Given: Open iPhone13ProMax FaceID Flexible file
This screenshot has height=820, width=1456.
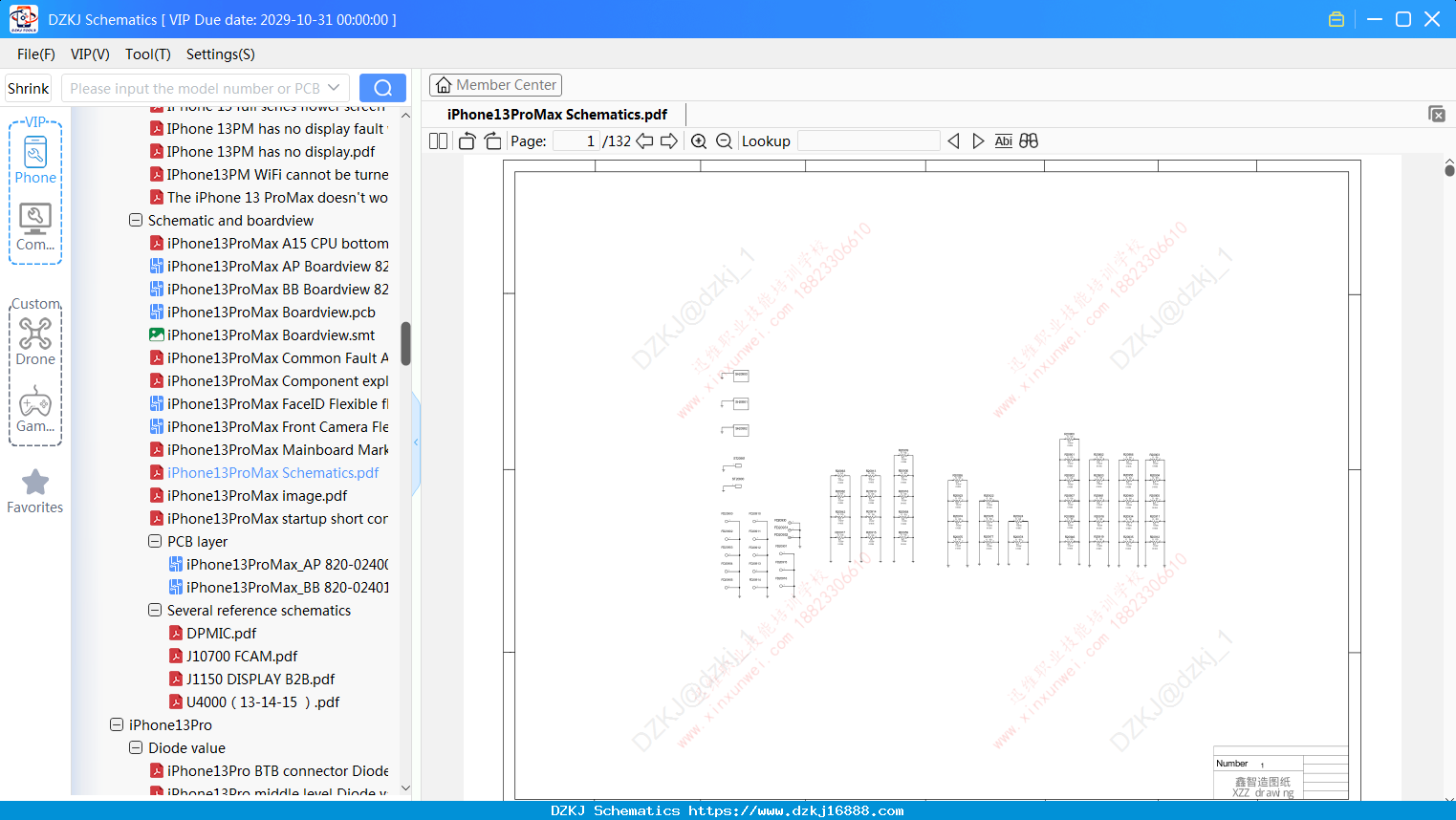Looking at the screenshot, I should (x=270, y=404).
